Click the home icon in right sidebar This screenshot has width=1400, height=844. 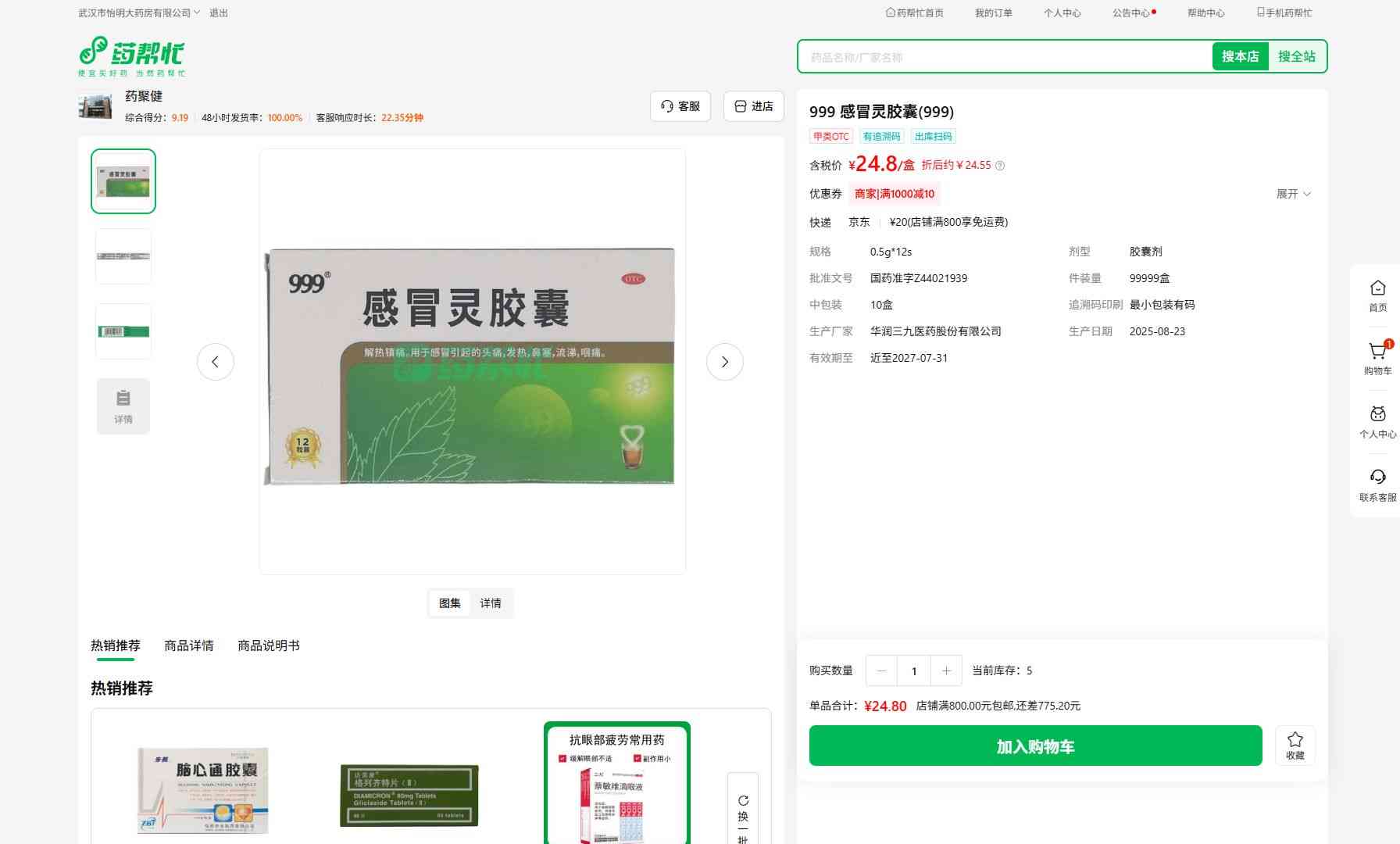click(1377, 288)
